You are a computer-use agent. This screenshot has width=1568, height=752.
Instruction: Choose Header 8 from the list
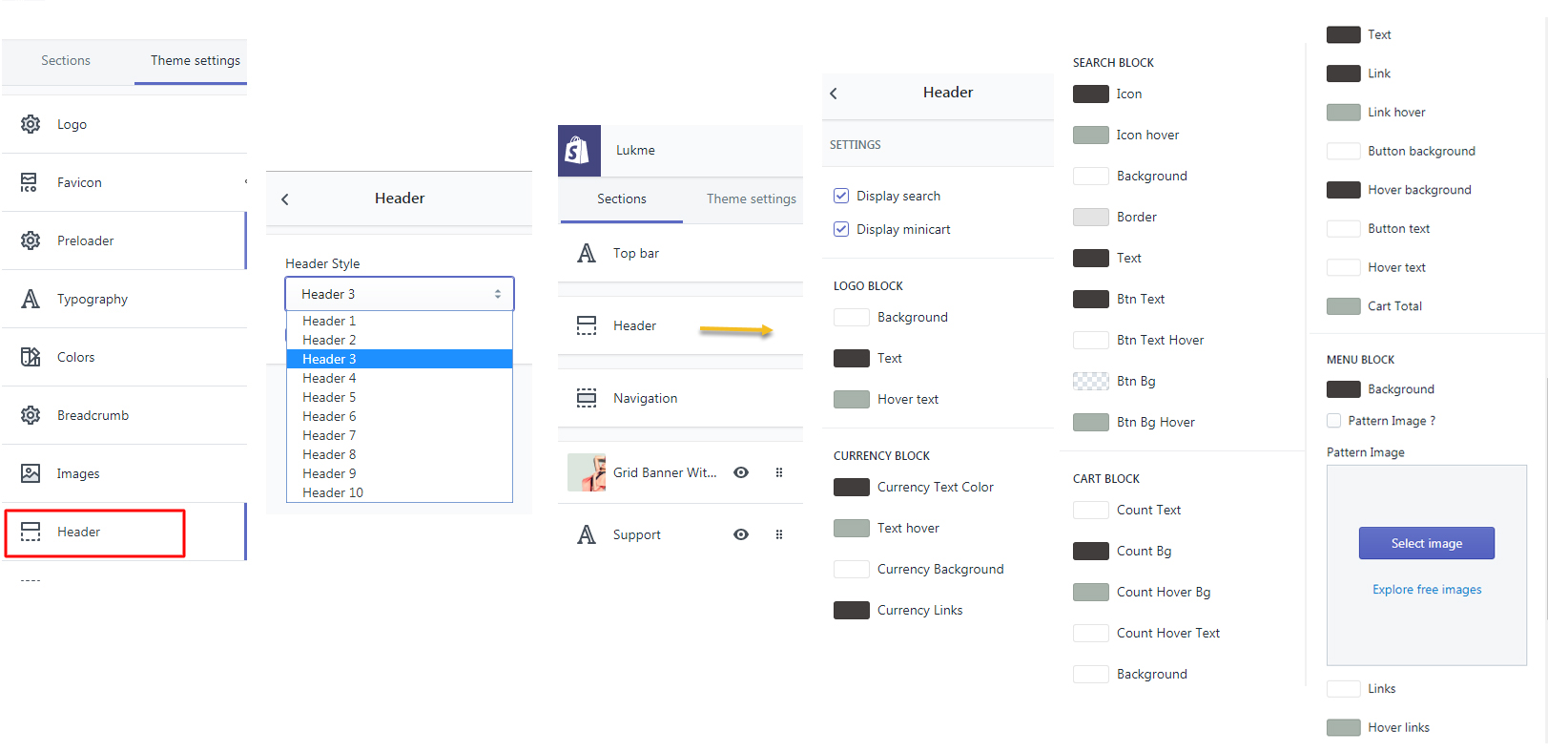pyautogui.click(x=400, y=454)
